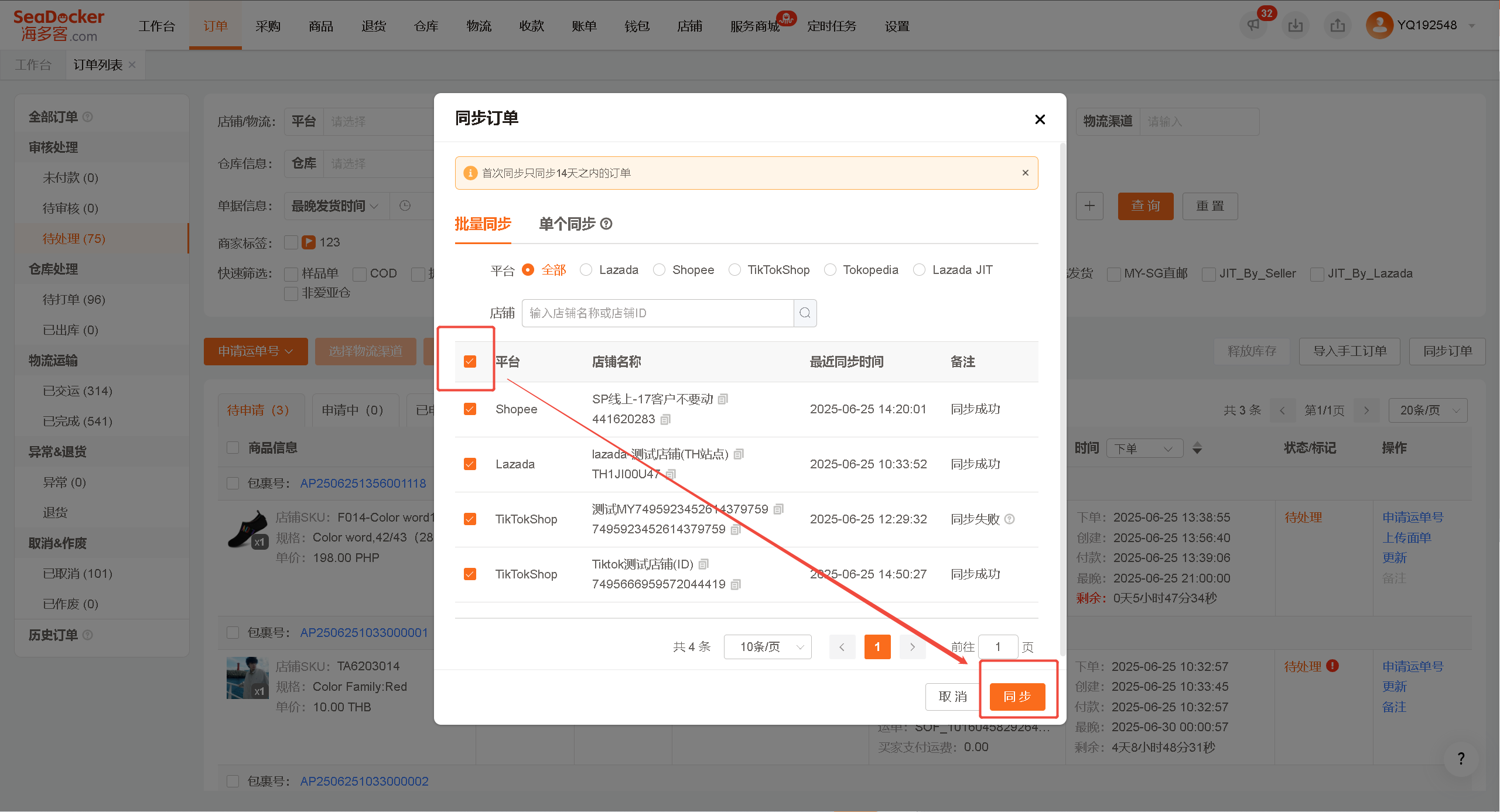Check the 样品单 quick filter
1500x812 pixels.
[x=291, y=274]
